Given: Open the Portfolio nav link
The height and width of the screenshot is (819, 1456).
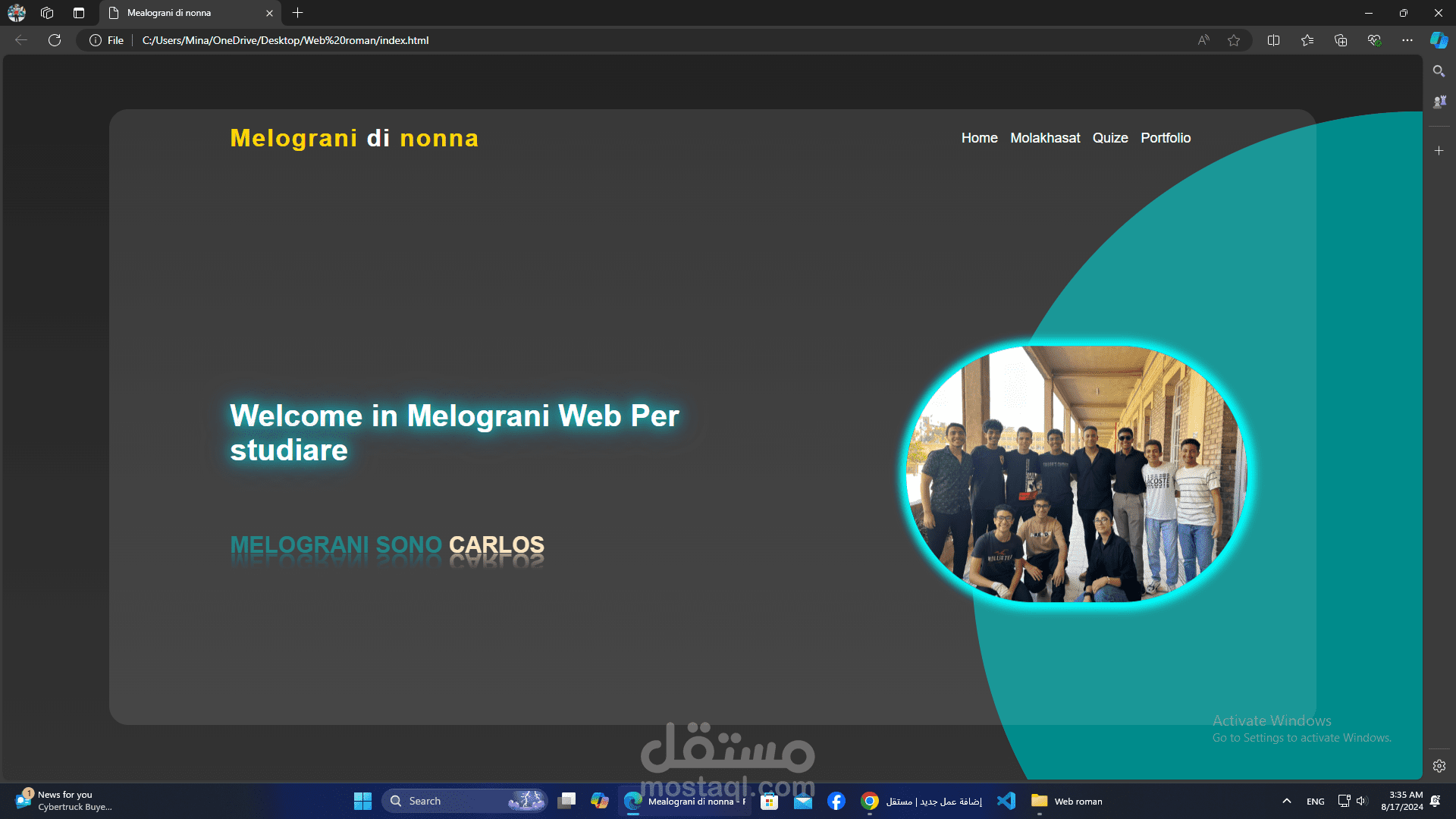Looking at the screenshot, I should (x=1166, y=138).
